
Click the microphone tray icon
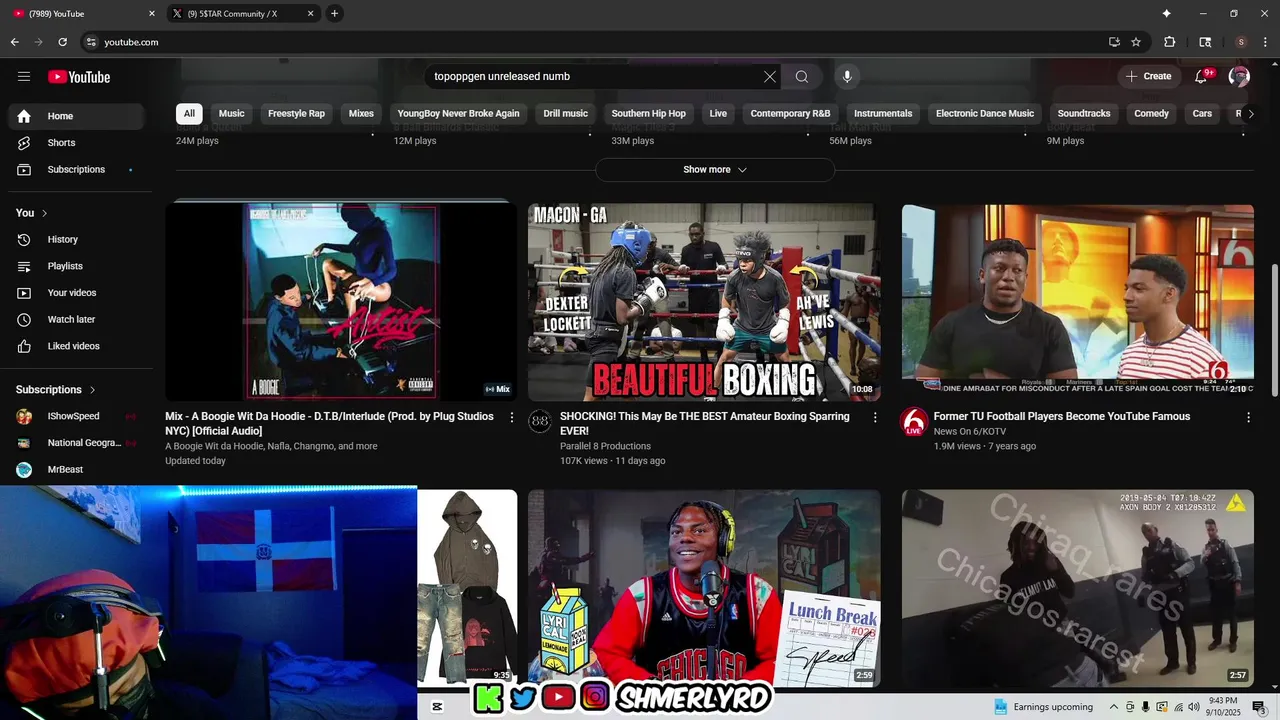(1145, 707)
